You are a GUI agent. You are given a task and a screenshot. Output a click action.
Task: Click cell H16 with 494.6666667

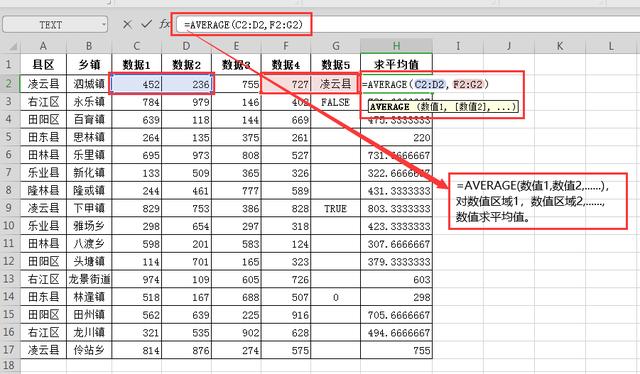tap(396, 332)
